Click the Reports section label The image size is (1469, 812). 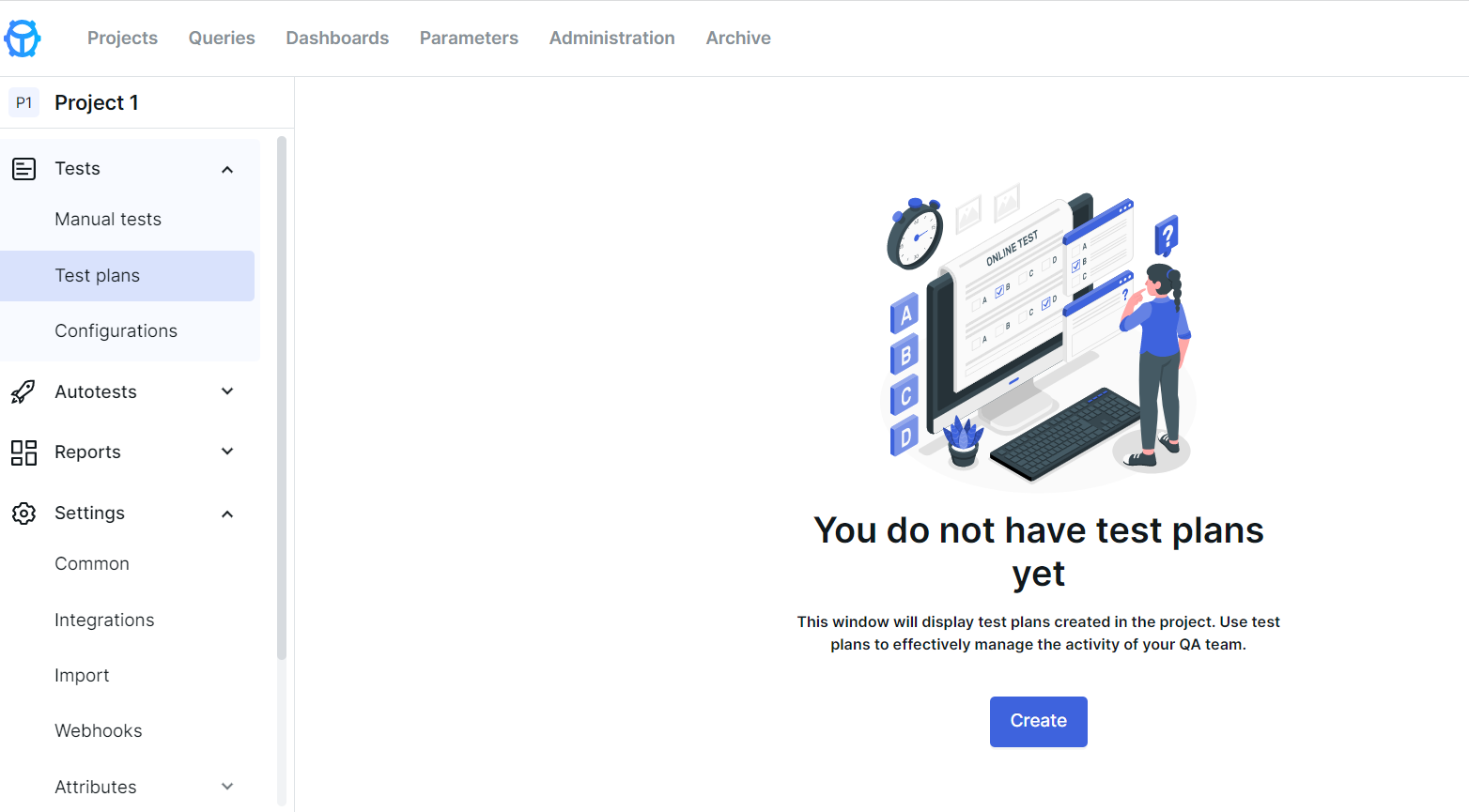tap(87, 452)
